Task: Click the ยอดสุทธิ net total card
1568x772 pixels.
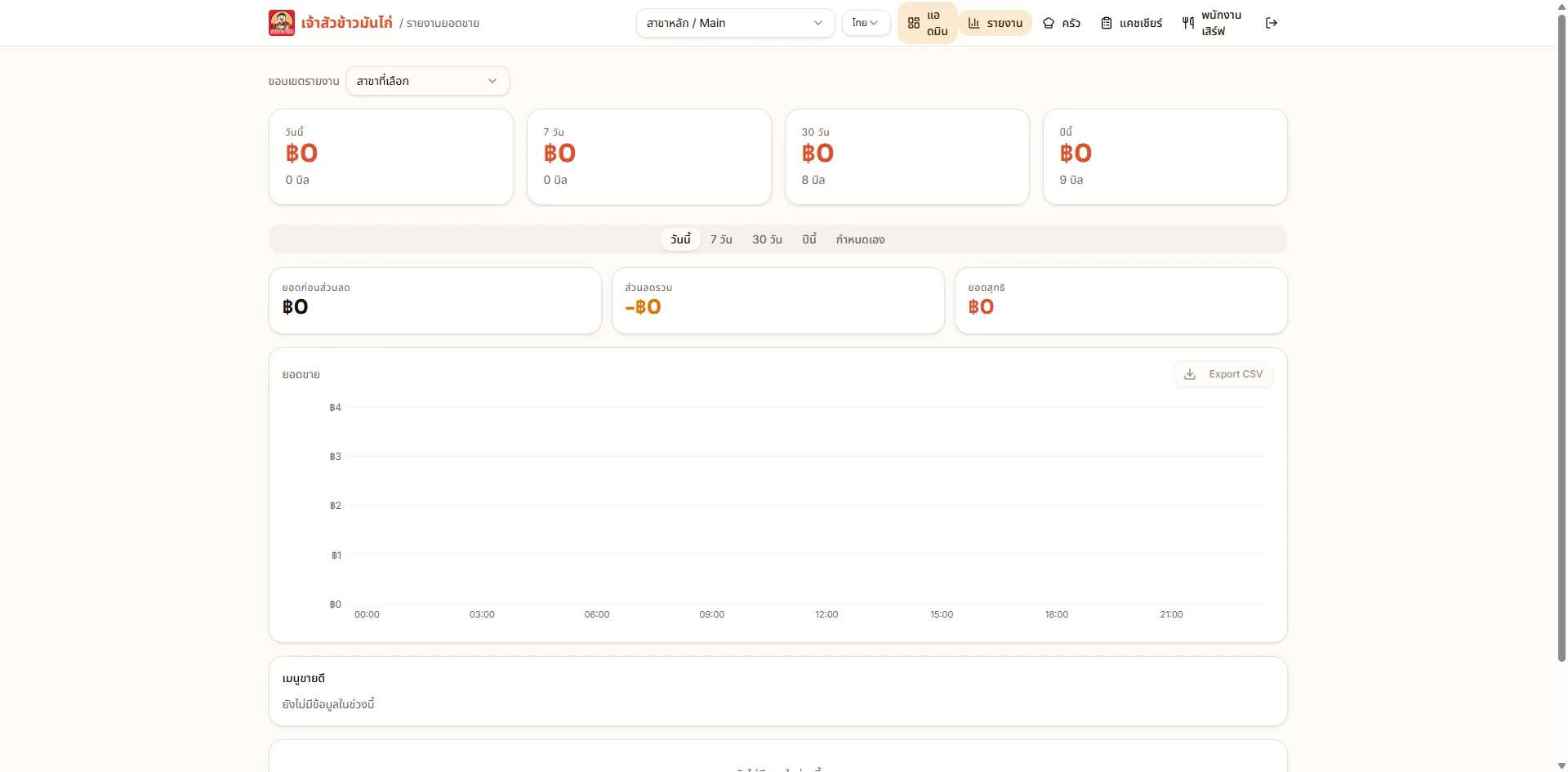Action: [x=1121, y=301]
